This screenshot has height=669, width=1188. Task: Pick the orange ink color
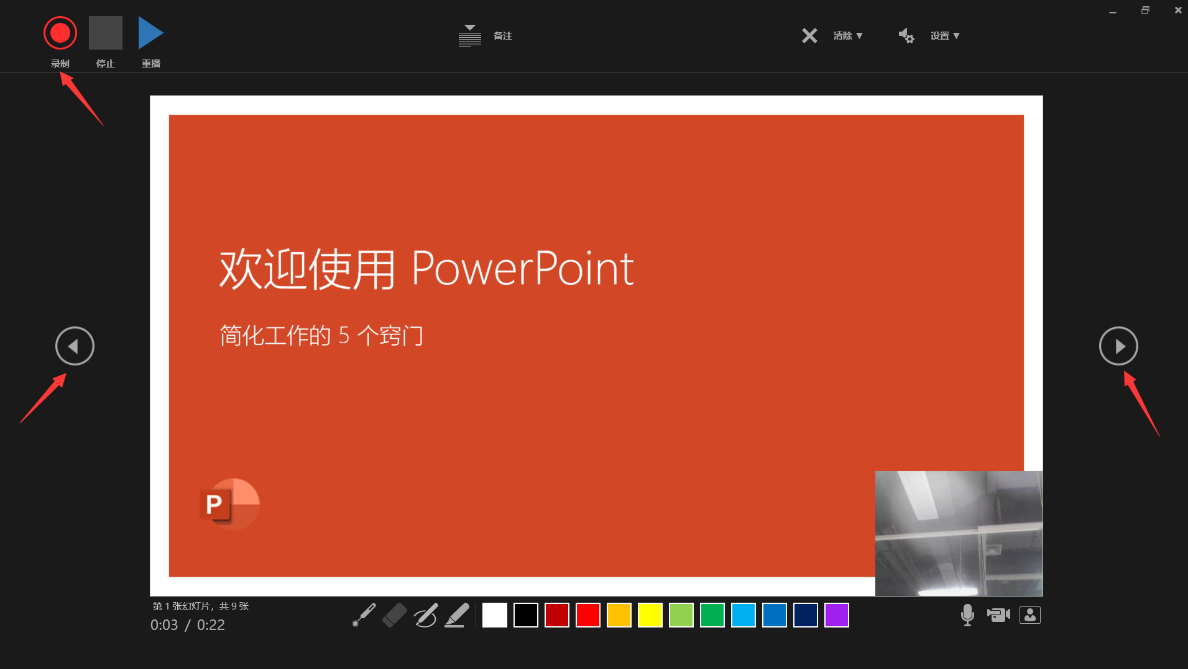(619, 615)
